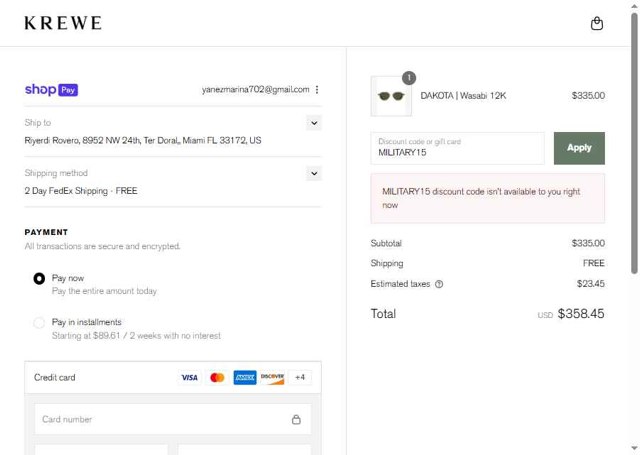
Task: Select the Pay now radio option
Action: click(39, 279)
